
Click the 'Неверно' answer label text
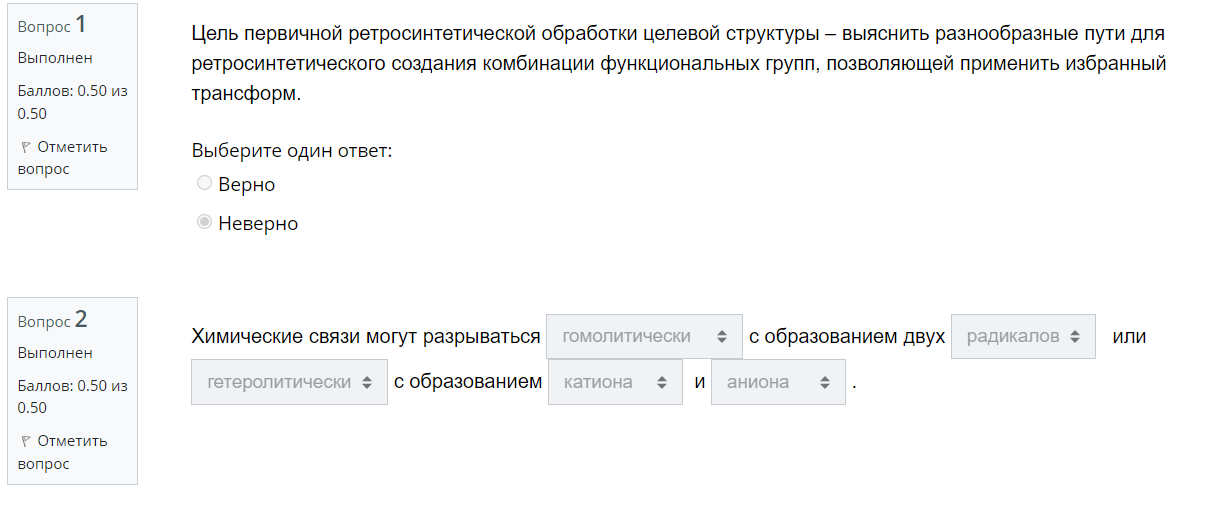(x=258, y=223)
